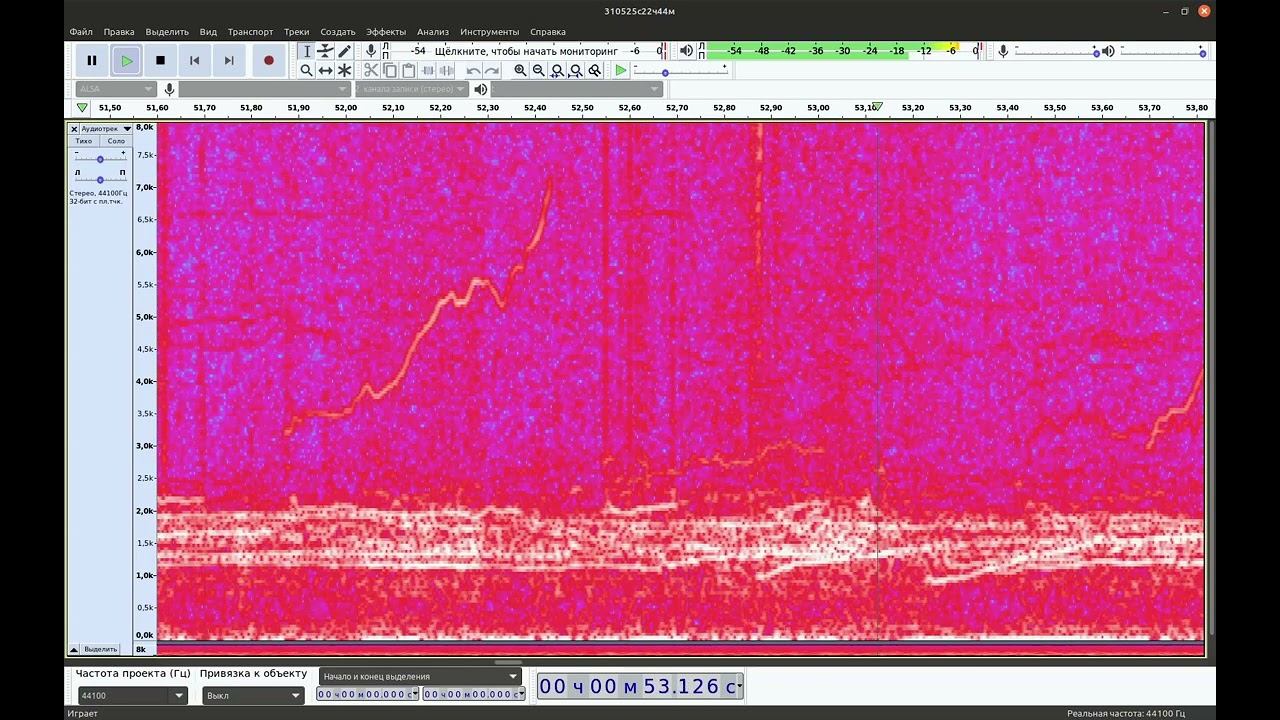Silence the selected audio

coord(447,70)
